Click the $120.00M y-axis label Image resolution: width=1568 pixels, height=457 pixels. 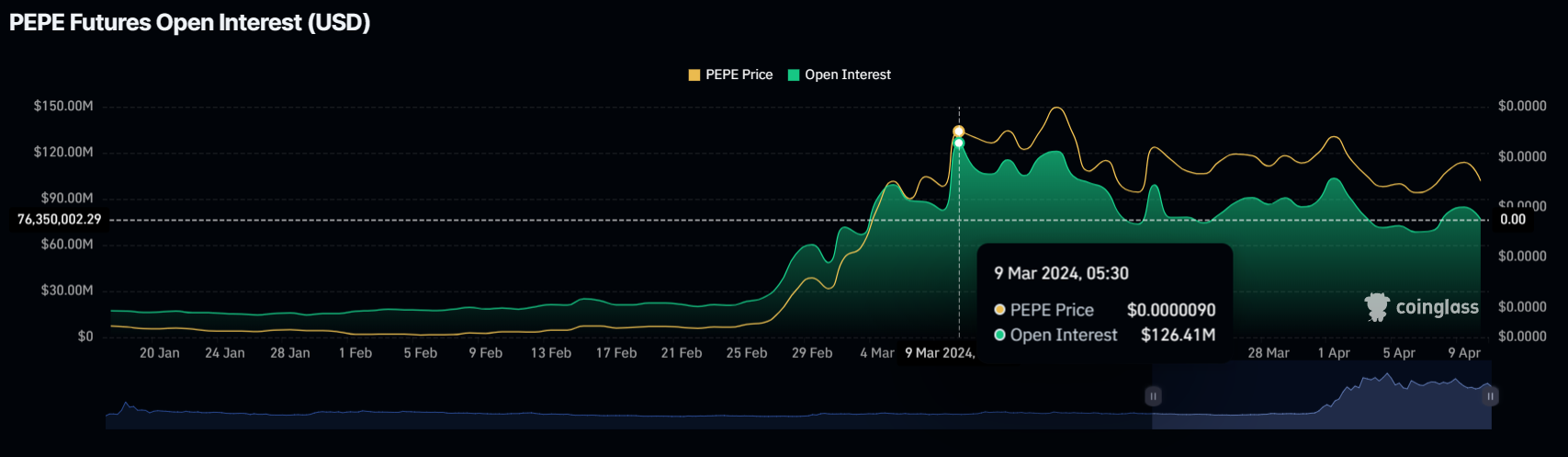(x=63, y=153)
